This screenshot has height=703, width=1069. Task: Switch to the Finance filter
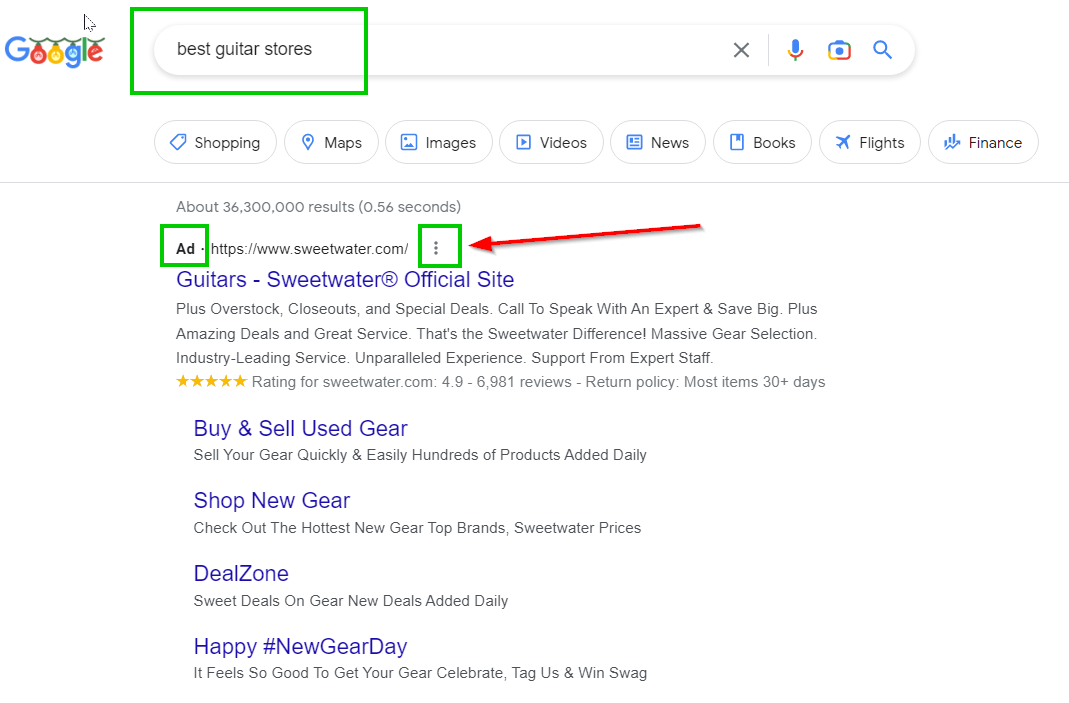coord(983,143)
